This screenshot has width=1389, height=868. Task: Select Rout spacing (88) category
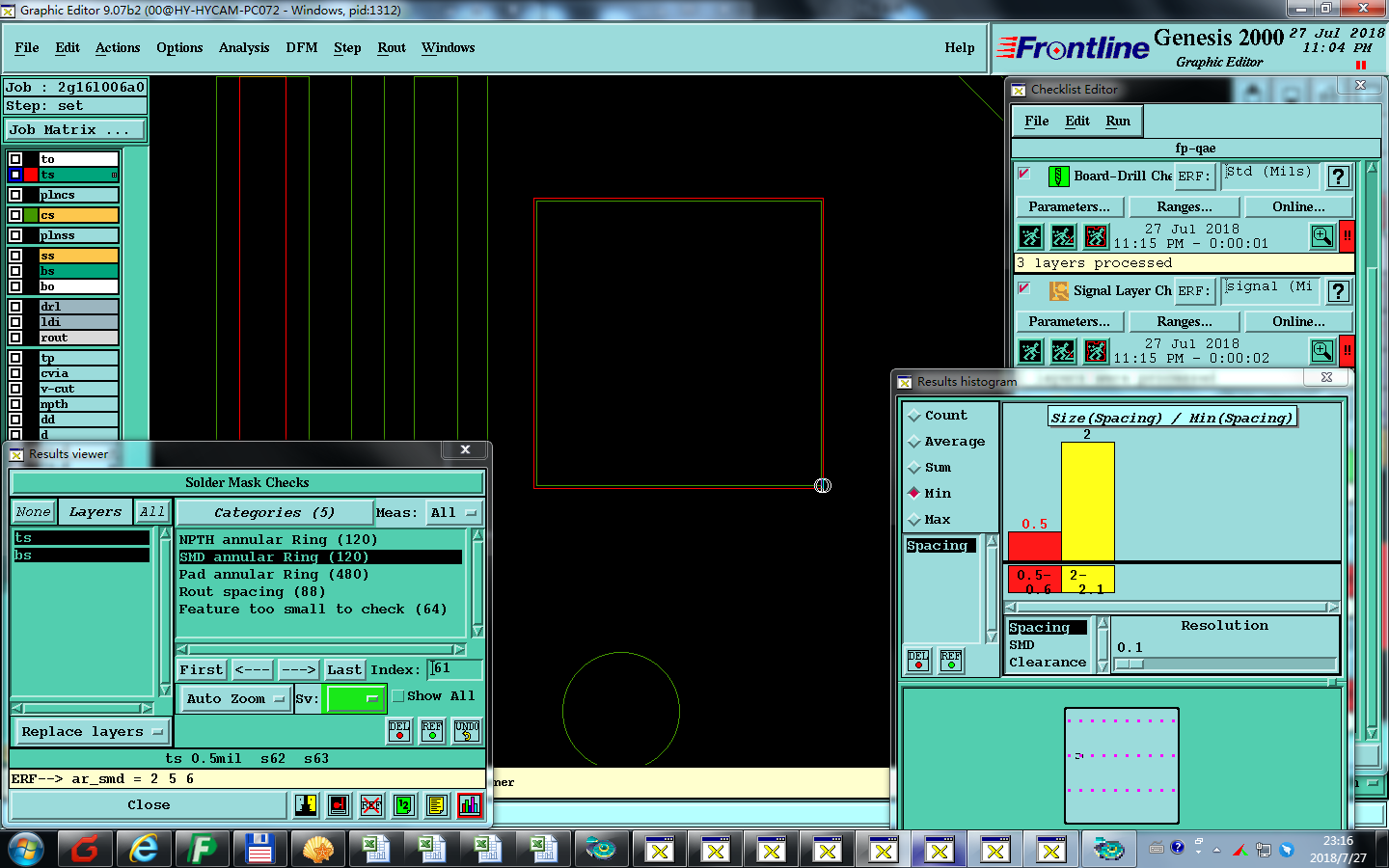tap(252, 592)
